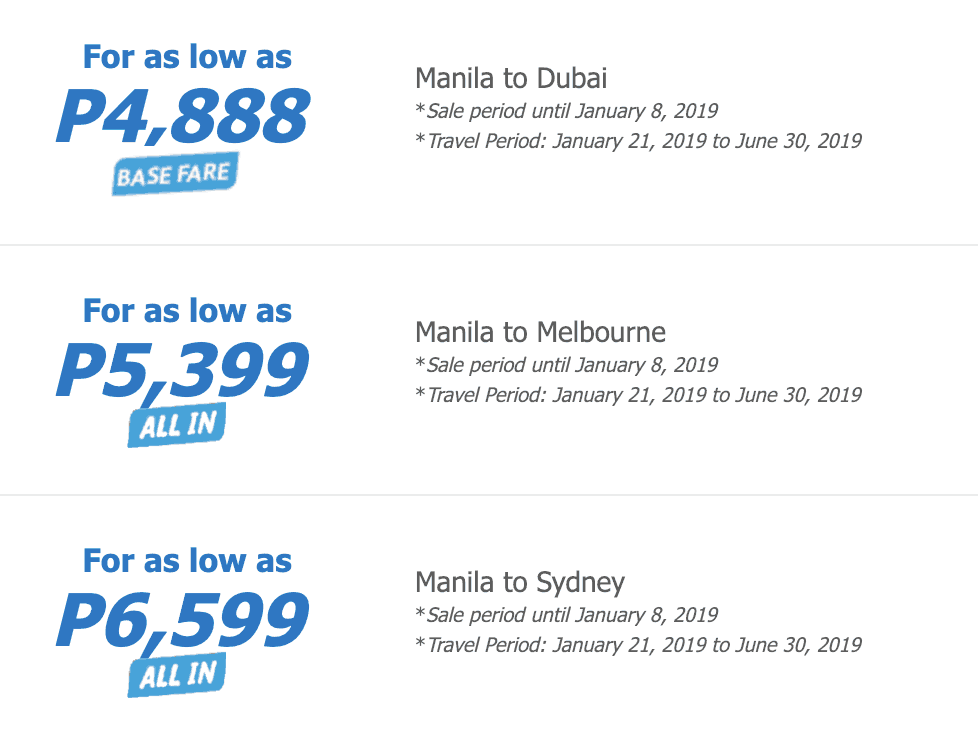Viewport: 978px width, 742px height.
Task: Click the travel period line for the Dubai fare
Action: pyautogui.click(x=638, y=141)
